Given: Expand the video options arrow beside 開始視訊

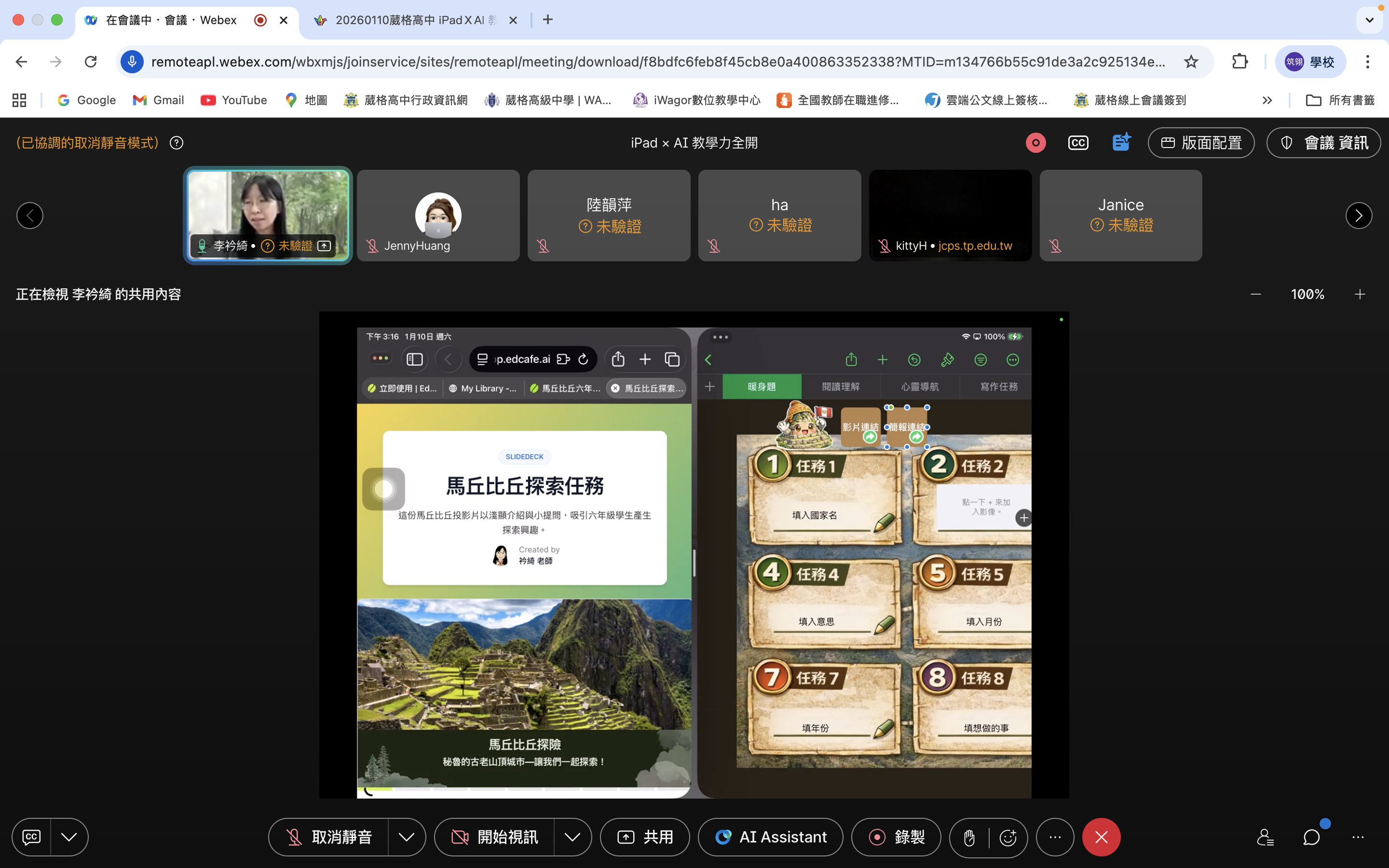Looking at the screenshot, I should (x=572, y=837).
